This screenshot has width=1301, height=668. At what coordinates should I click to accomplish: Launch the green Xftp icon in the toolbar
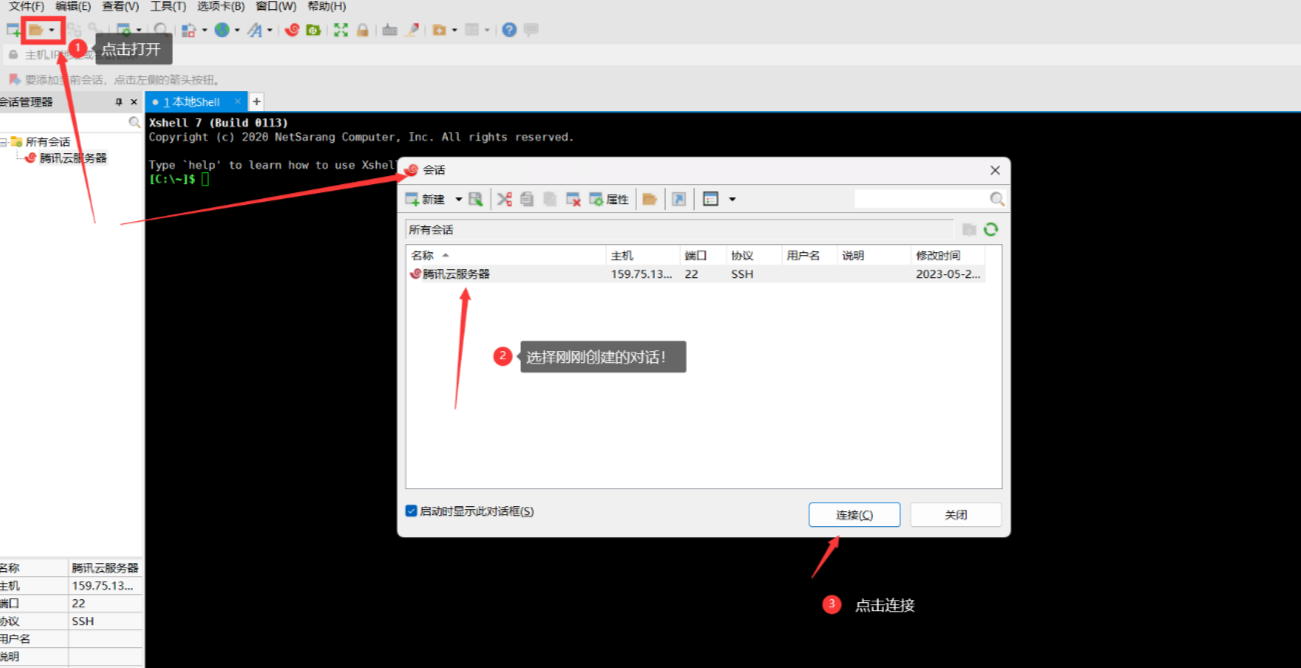pos(314,30)
